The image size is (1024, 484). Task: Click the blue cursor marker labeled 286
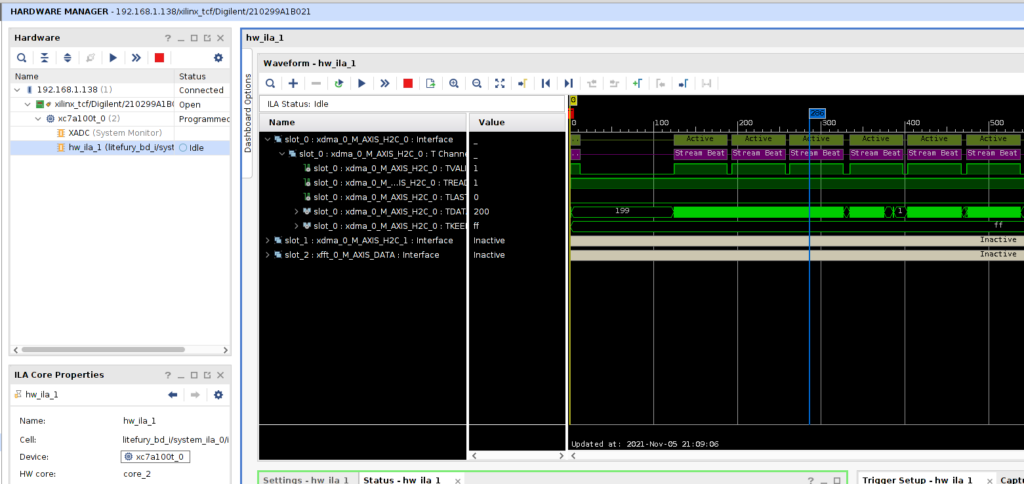[x=816, y=113]
